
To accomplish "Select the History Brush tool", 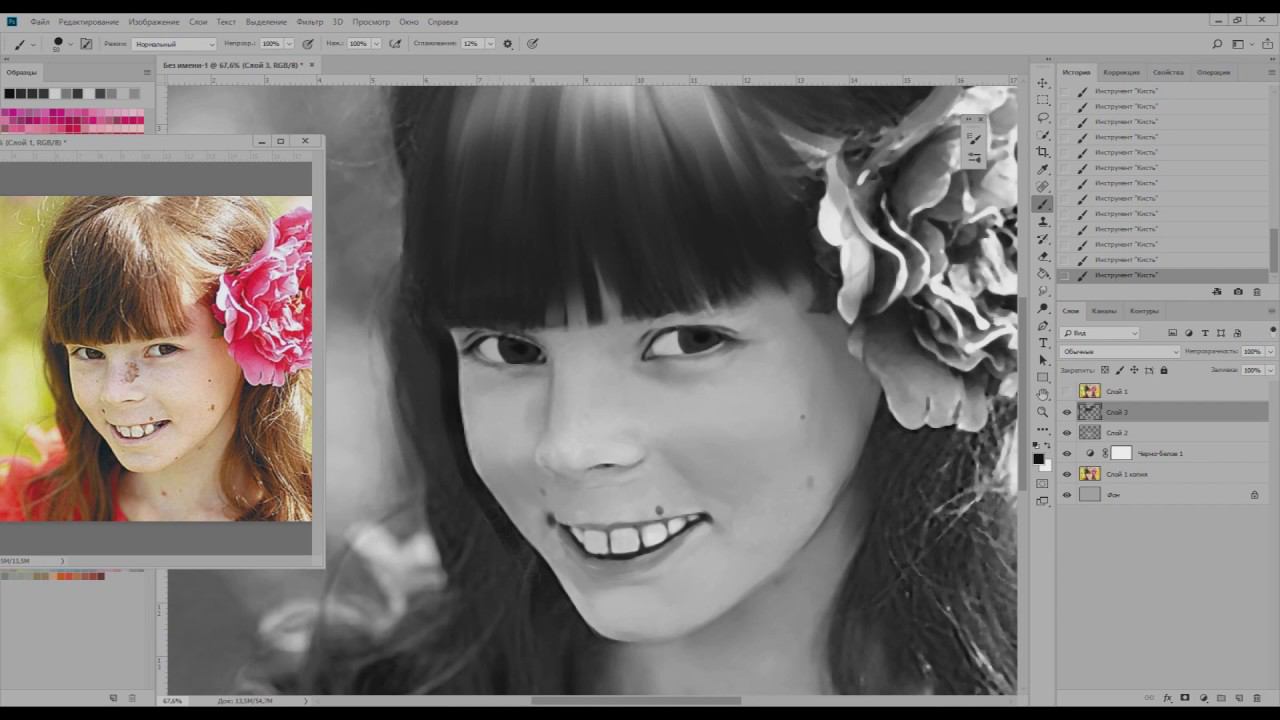I will tap(1043, 239).
